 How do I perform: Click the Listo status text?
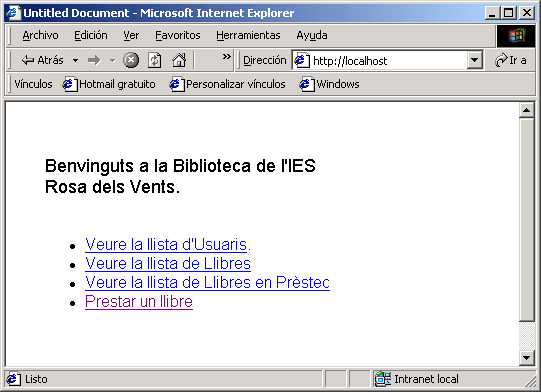(x=36, y=379)
